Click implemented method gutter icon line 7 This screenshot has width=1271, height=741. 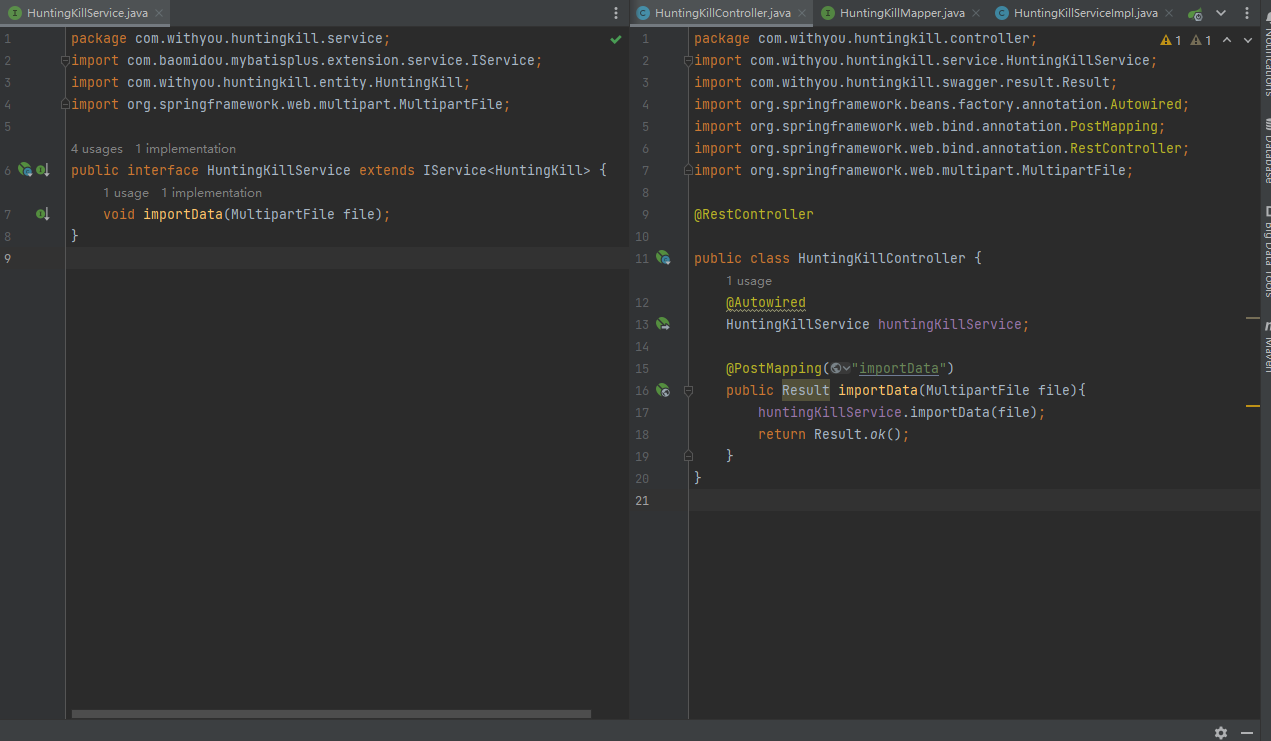pos(43,214)
